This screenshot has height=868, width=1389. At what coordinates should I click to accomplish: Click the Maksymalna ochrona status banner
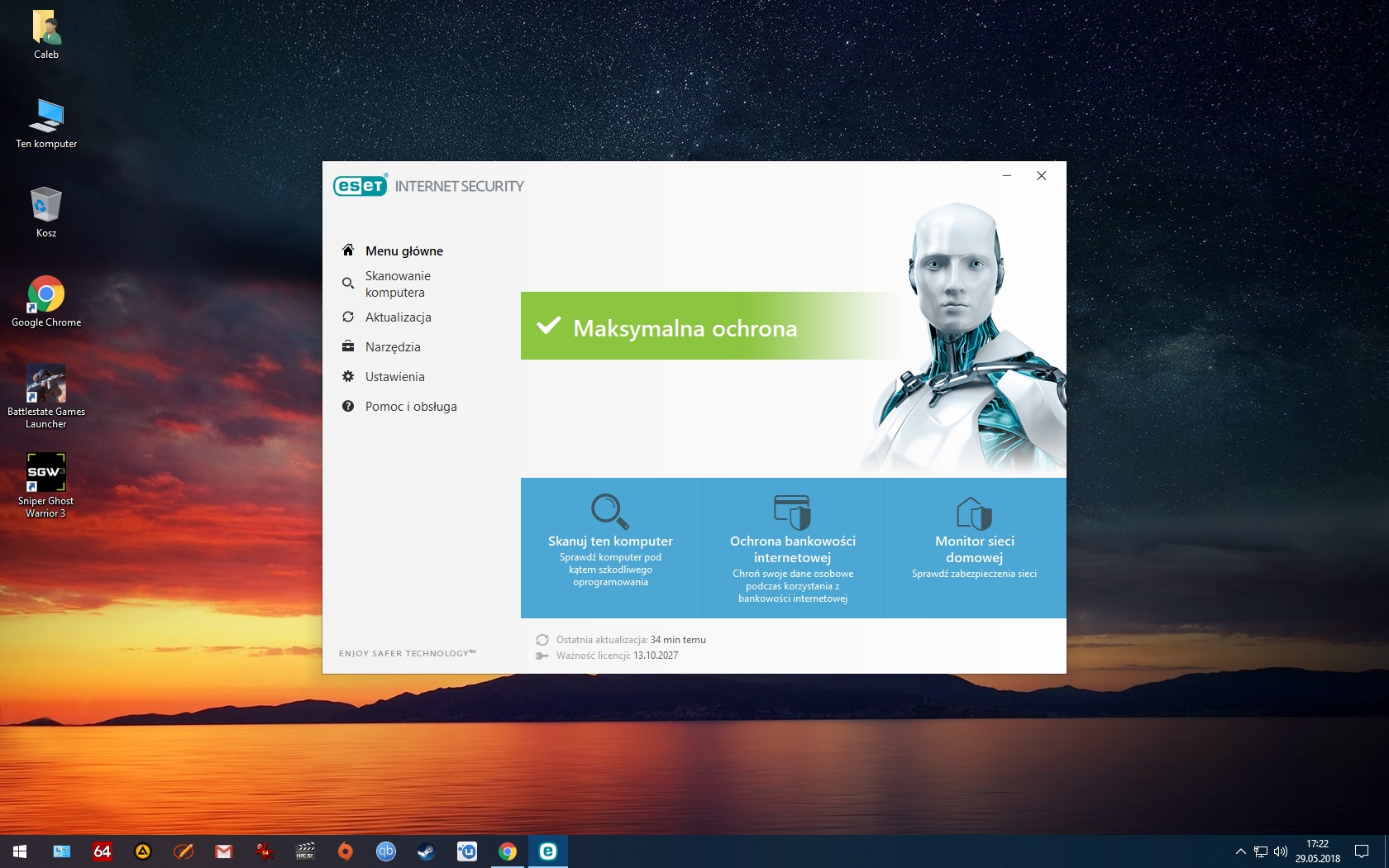point(711,326)
